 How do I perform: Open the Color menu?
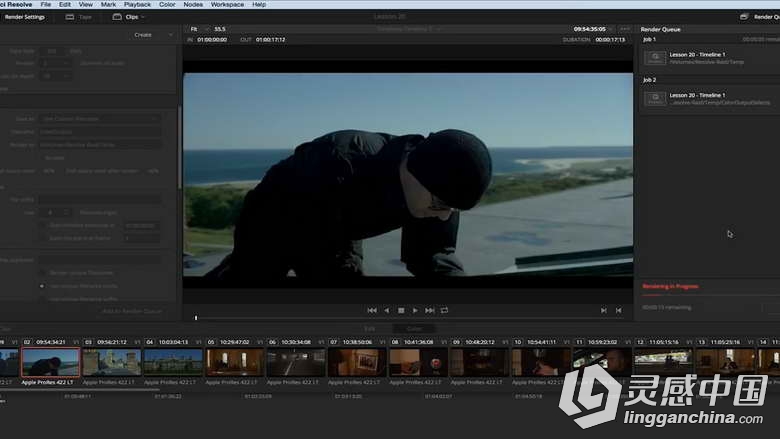(x=167, y=4)
